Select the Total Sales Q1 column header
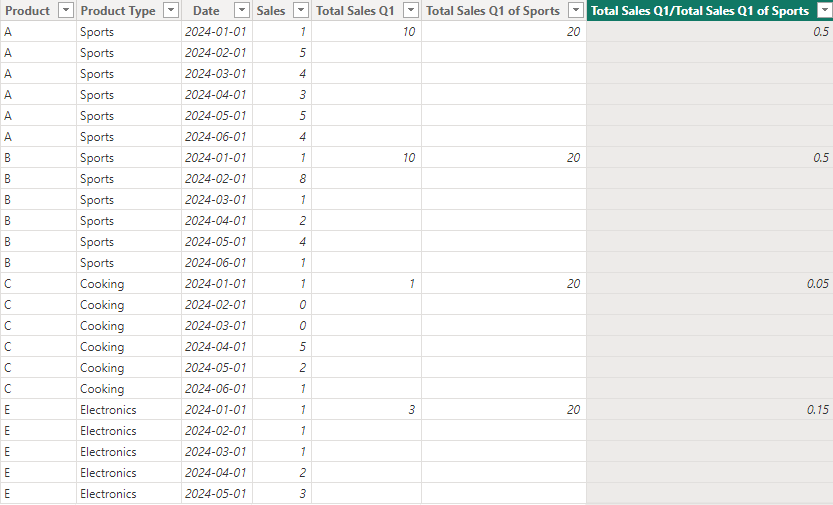Image resolution: width=833 pixels, height=505 pixels. (x=355, y=11)
